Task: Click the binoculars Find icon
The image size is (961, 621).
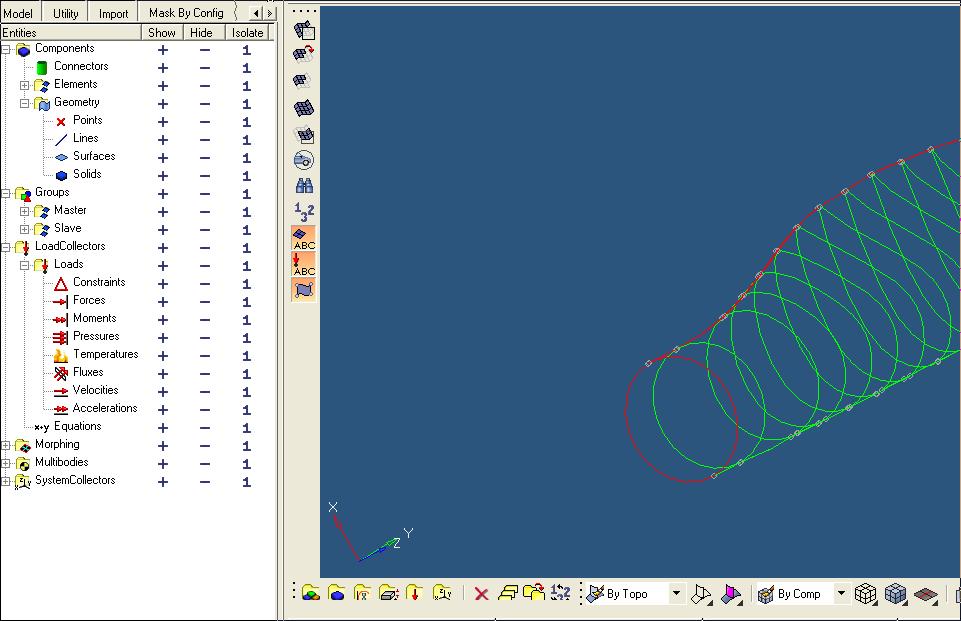Action: coord(305,186)
